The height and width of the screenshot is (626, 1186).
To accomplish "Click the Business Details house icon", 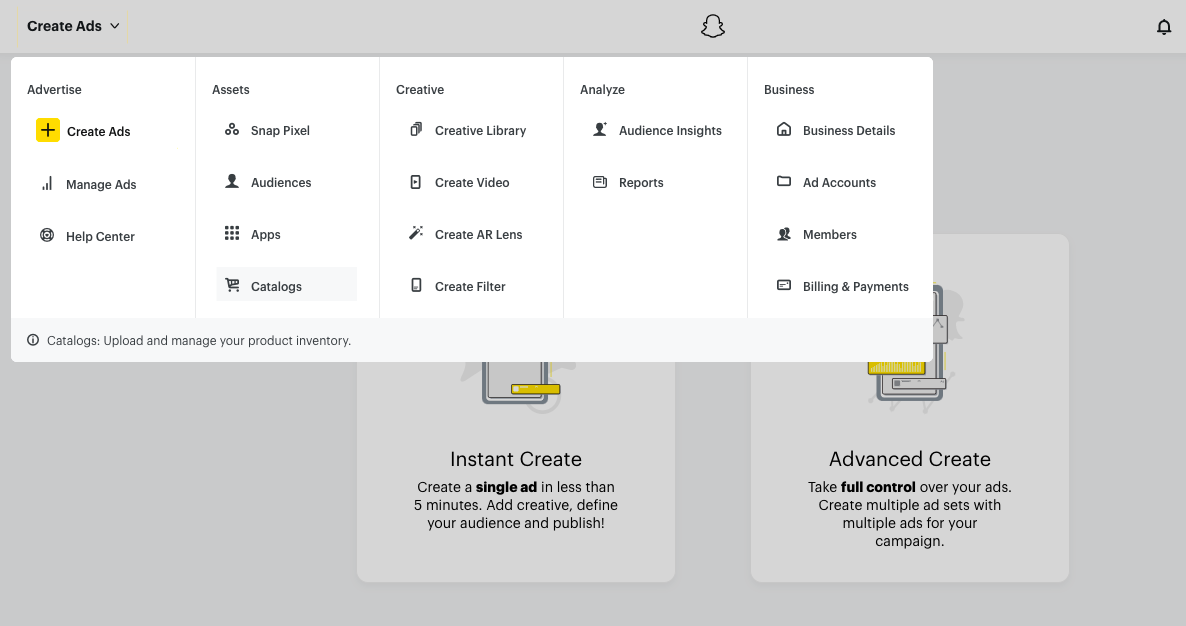I will click(784, 129).
